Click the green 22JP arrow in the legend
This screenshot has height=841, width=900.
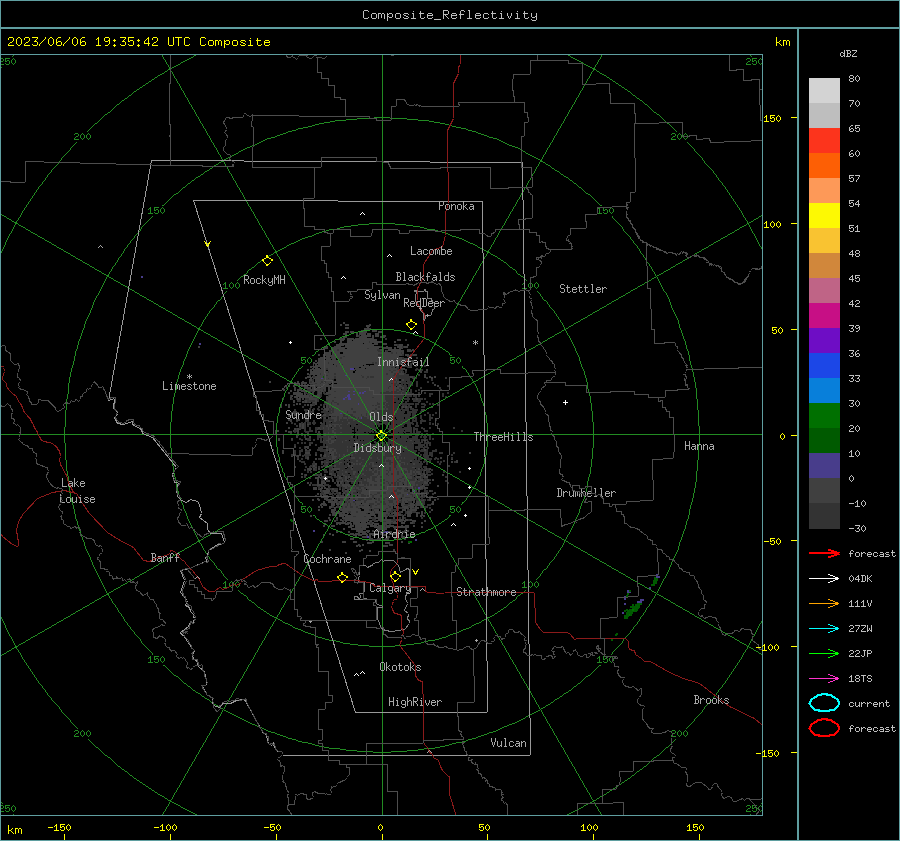824,653
